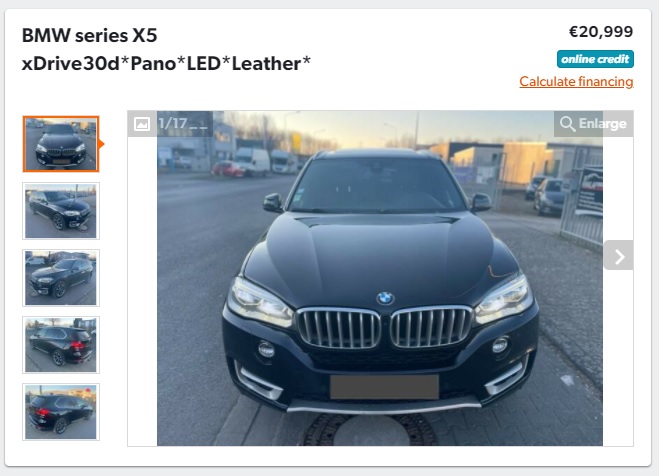Screen dimensions: 659x476
Task: Click the xDrive30d*Pano*LED*Leather* subtitle
Action: click(166, 64)
